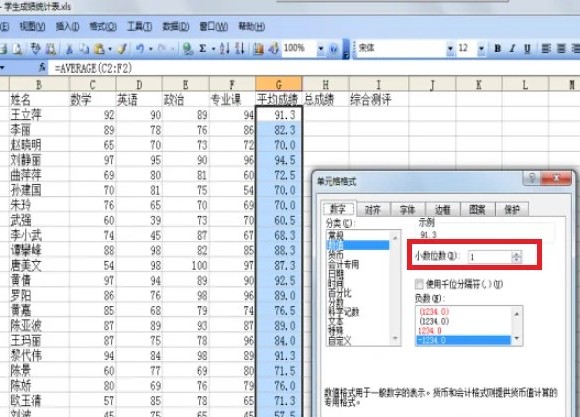Click the formula bar showing =AVERAGE(C2:F2)
The height and width of the screenshot is (417, 580).
[x=314, y=68]
